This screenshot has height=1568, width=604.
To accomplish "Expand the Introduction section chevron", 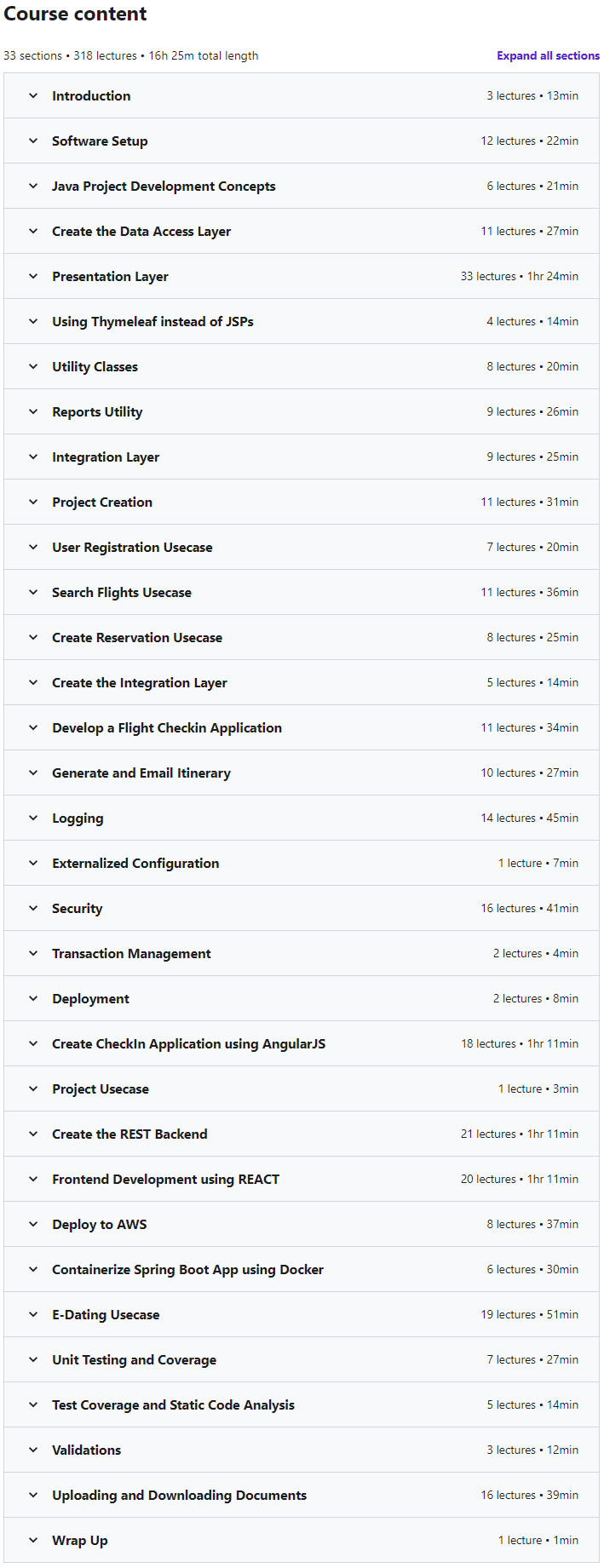I will click(x=33, y=95).
